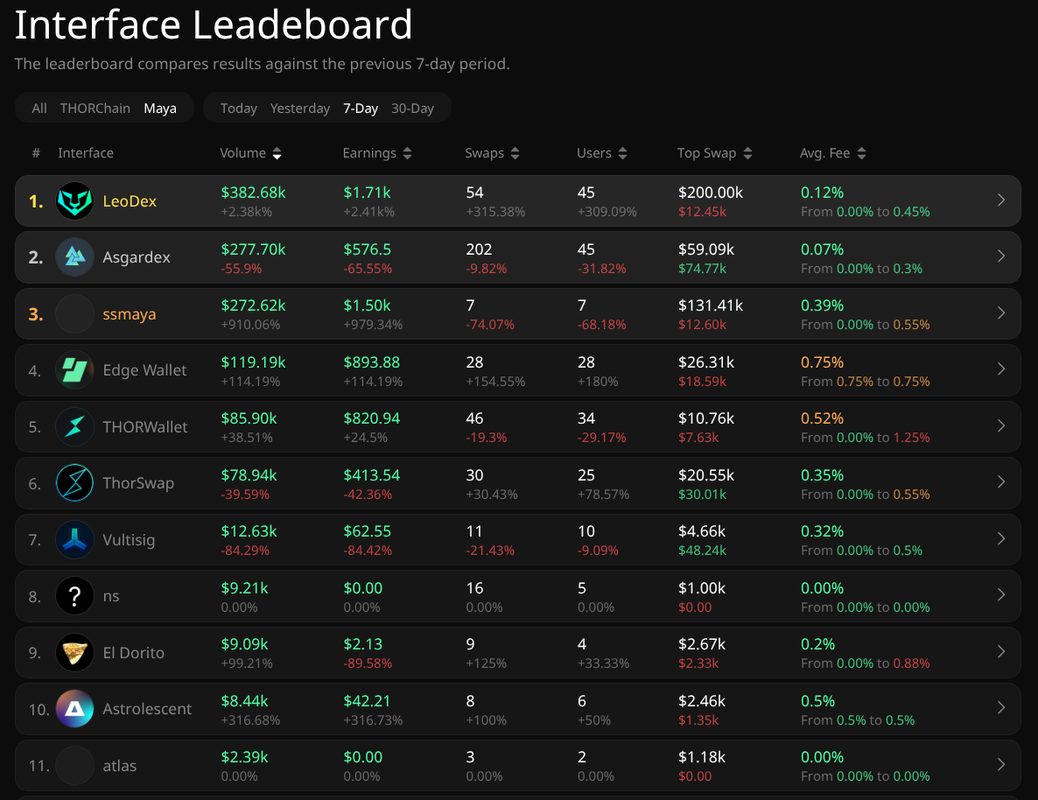Expand the El Dorito row chevron
The height and width of the screenshot is (800, 1038).
tap(1001, 652)
